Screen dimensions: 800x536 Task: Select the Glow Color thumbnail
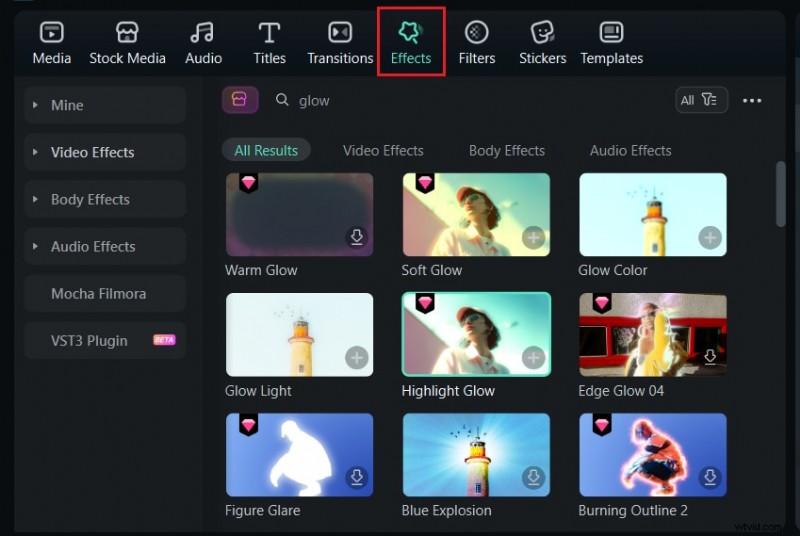coord(653,215)
